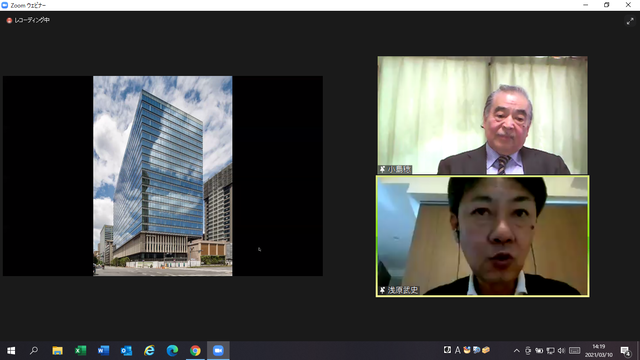
Task: Select the upper participant video tile
Action: (x=482, y=115)
